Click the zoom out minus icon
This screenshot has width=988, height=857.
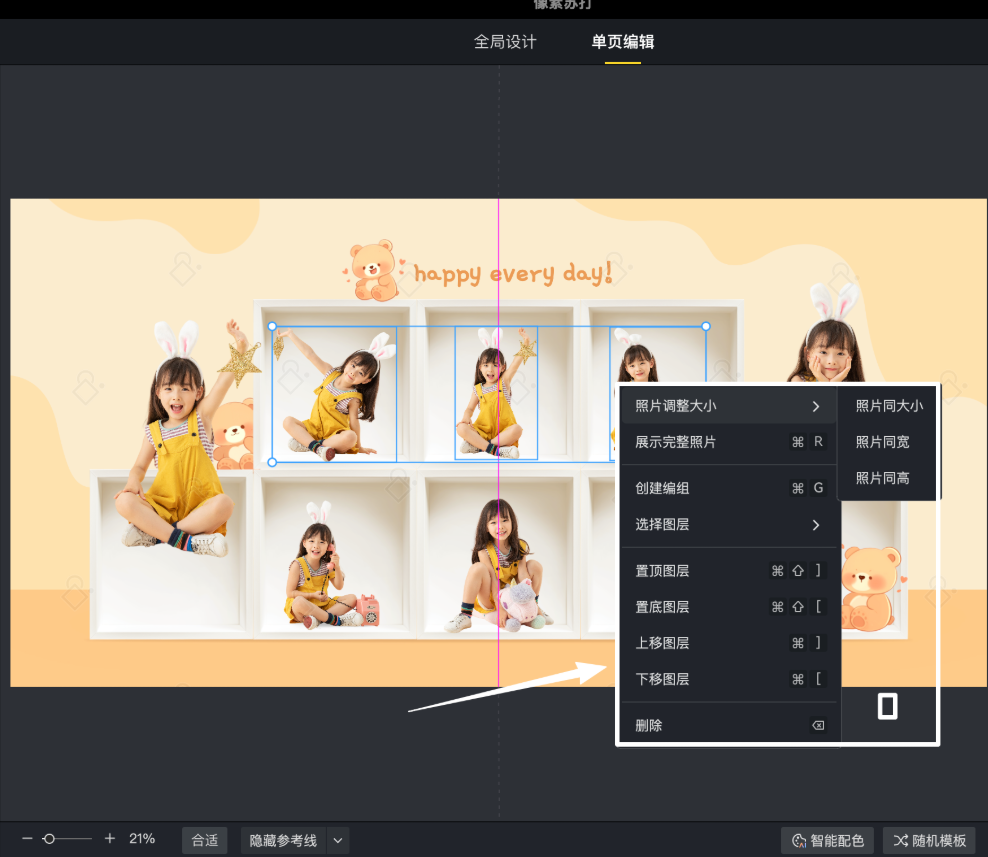tap(27, 839)
